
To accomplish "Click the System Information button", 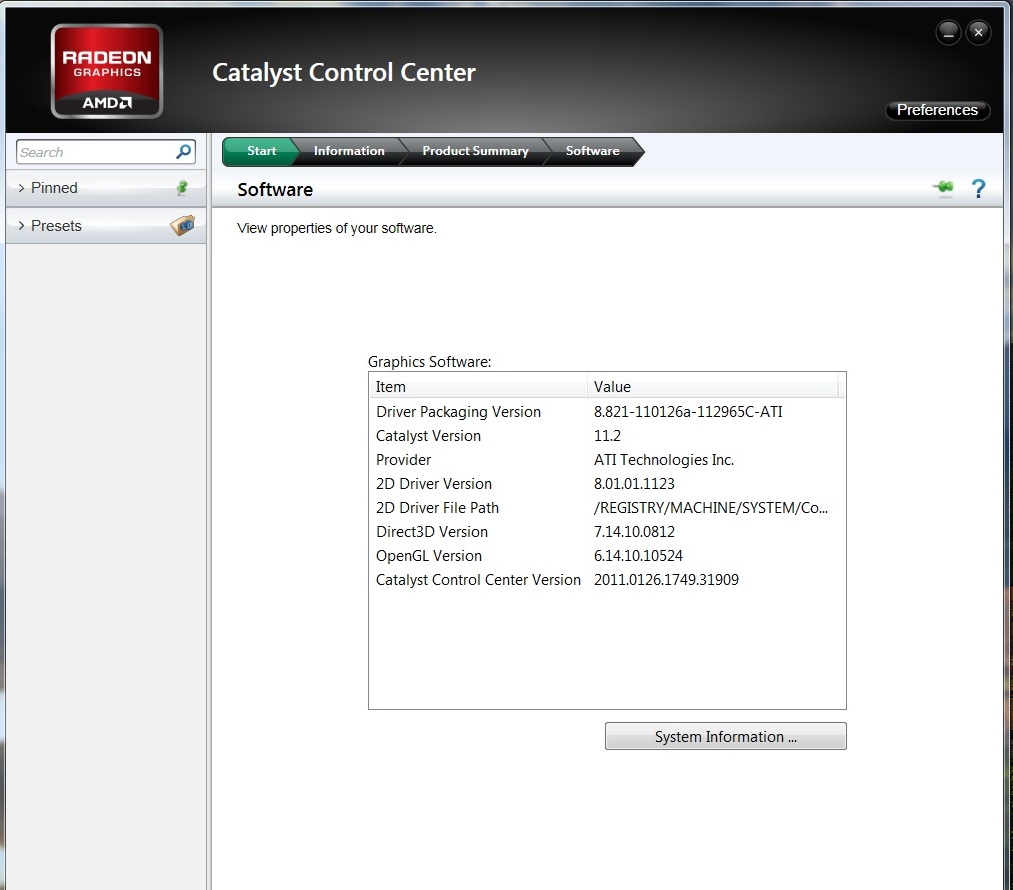I will click(726, 736).
